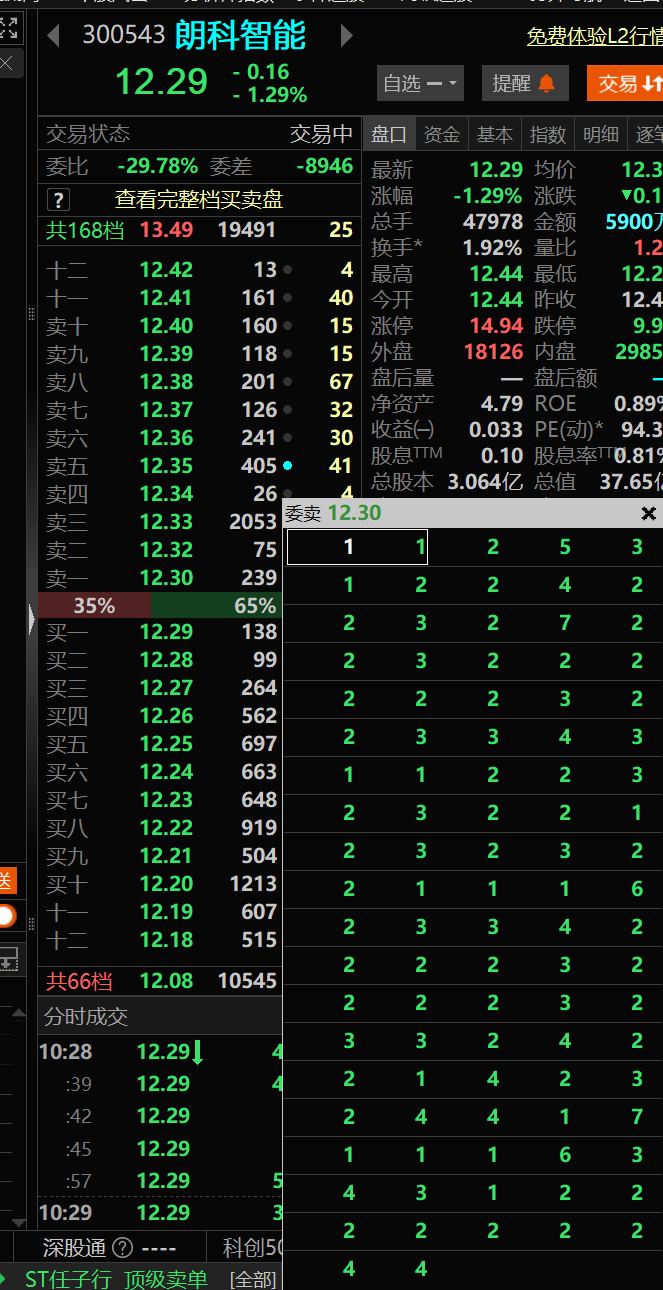Click the panel collapse arrow handle
Image resolution: width=663 pixels, height=1290 pixels.
tap(32, 622)
